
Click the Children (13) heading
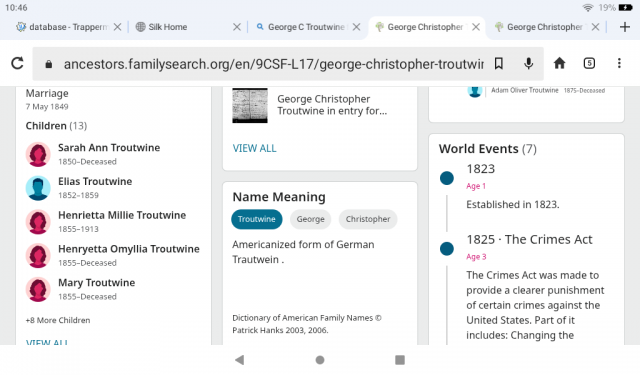[56, 126]
